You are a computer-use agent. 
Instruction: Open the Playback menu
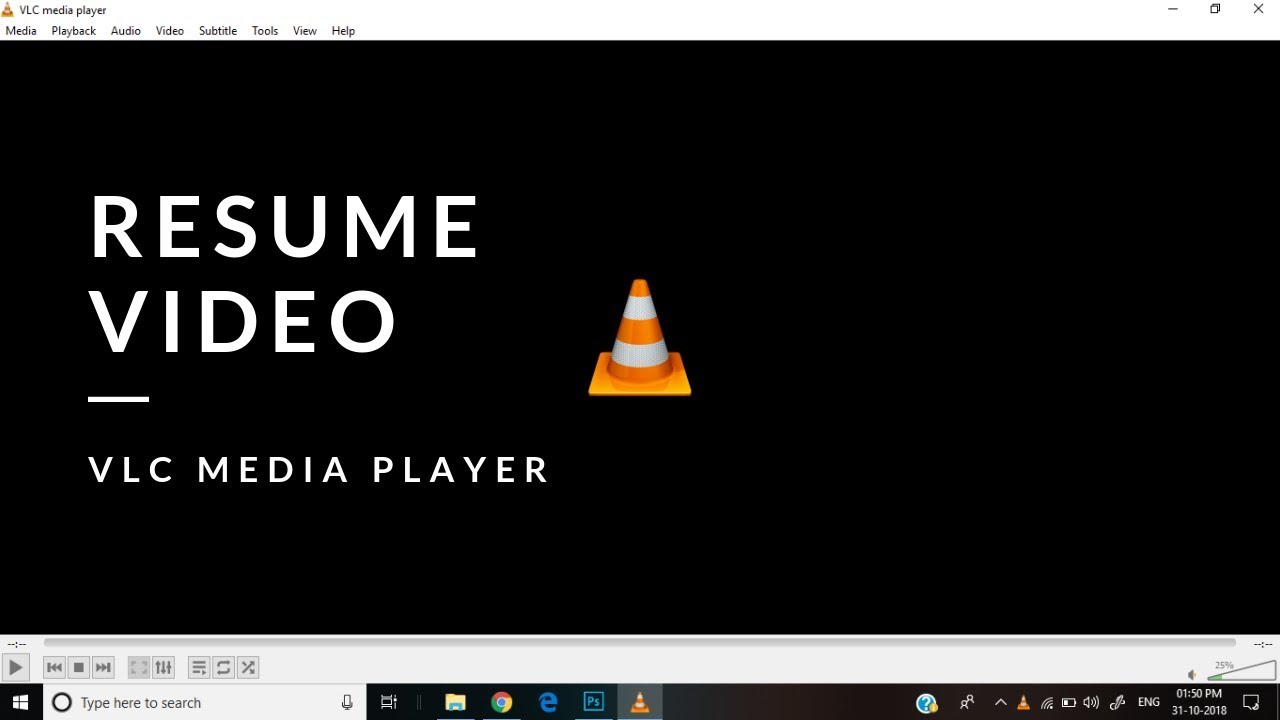(74, 31)
